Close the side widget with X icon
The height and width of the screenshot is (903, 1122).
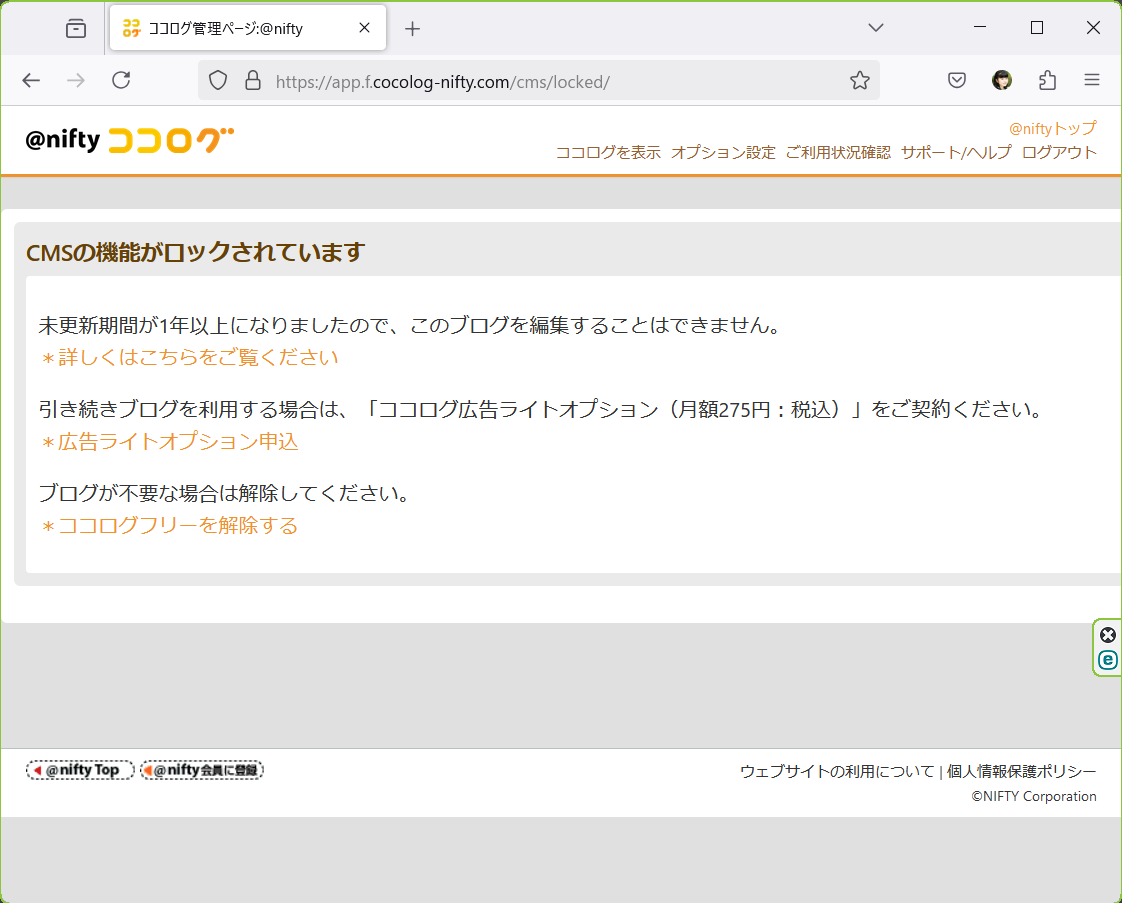click(x=1108, y=635)
